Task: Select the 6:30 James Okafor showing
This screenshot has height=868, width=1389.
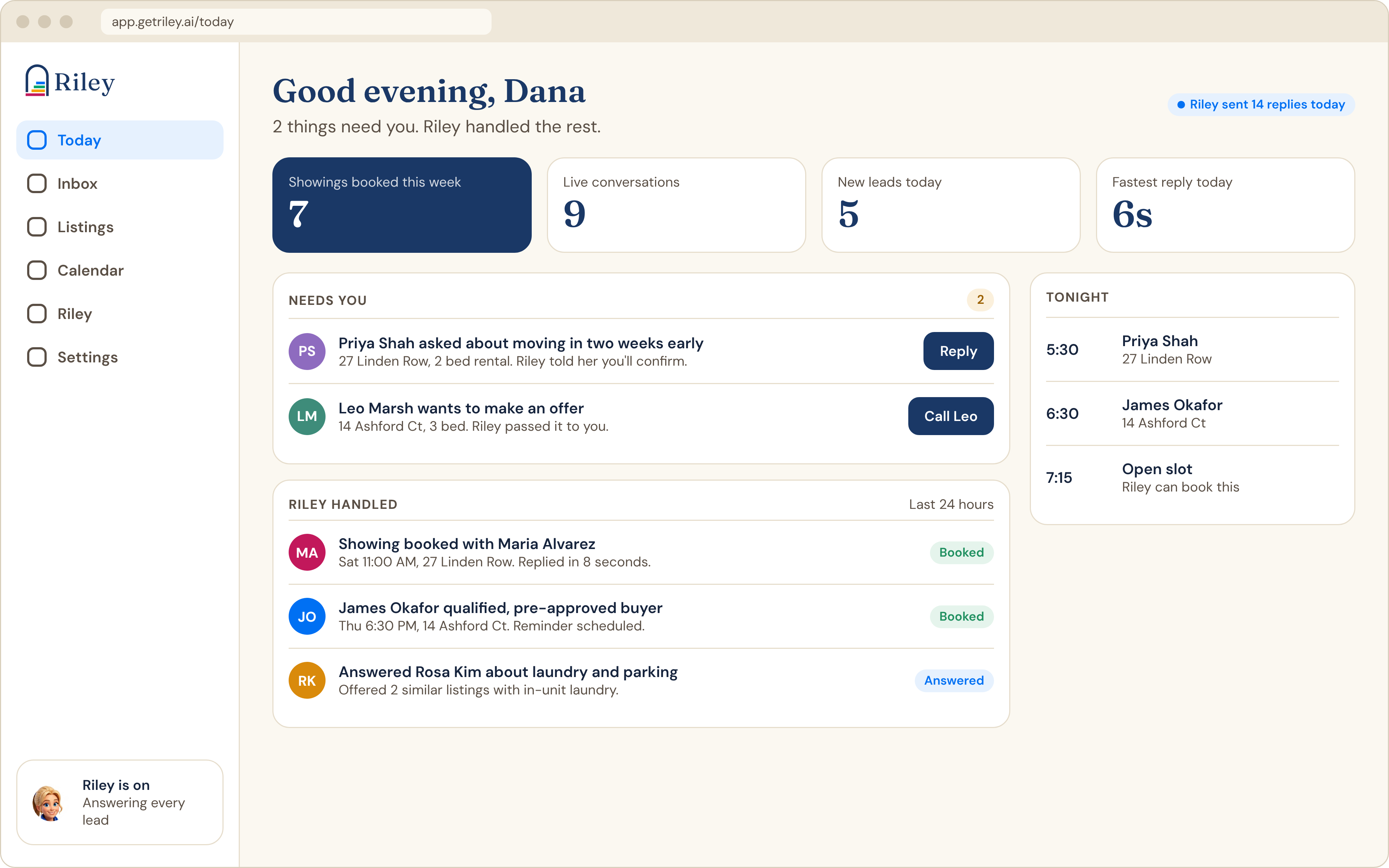Action: tap(1192, 413)
